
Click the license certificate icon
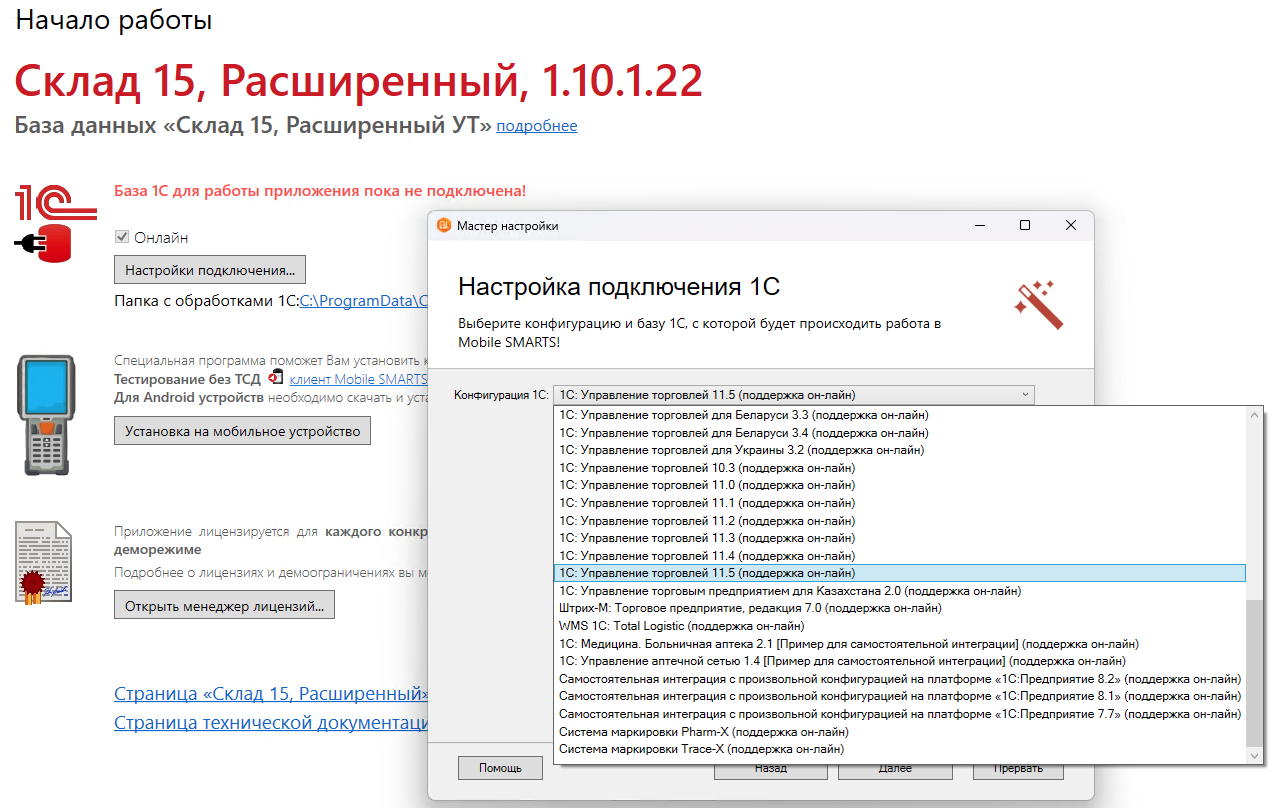(x=45, y=562)
